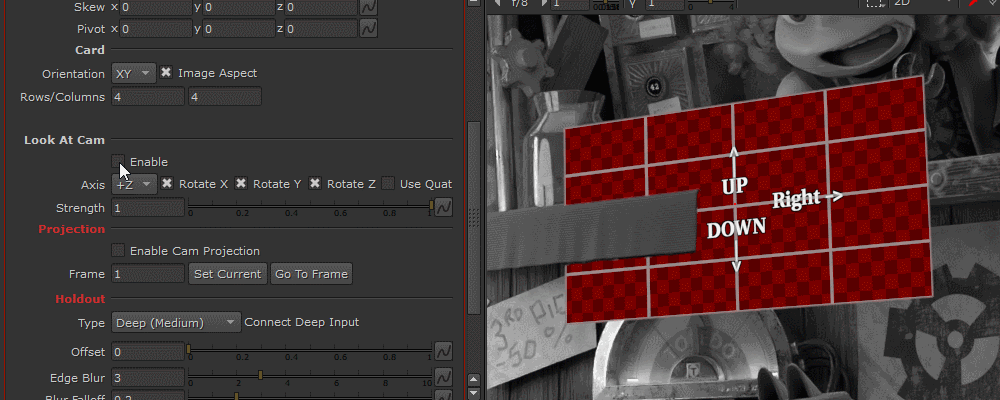
Task: Click the Card section heading
Action: tap(90, 50)
